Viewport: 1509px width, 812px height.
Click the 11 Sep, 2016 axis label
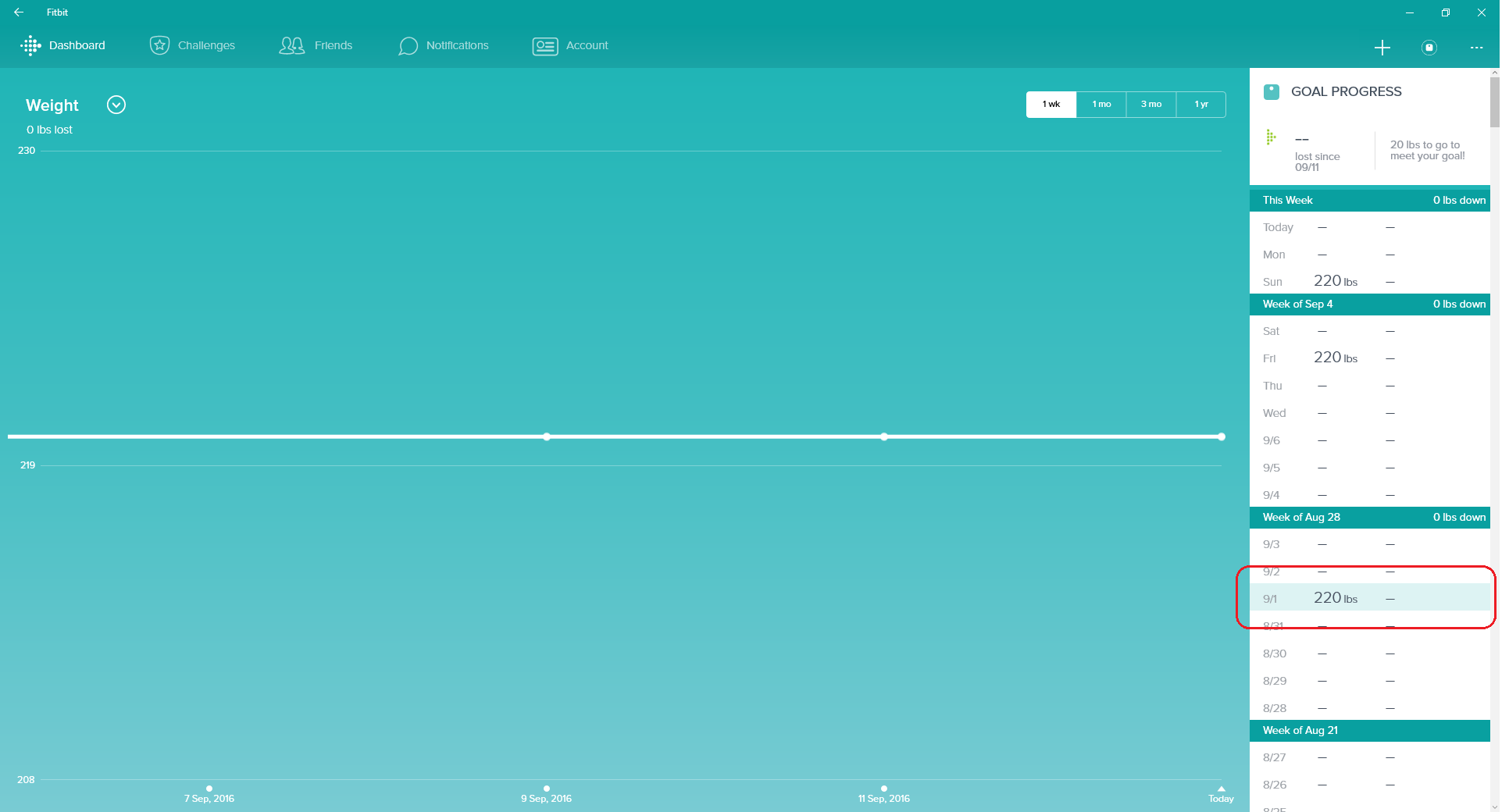point(883,798)
